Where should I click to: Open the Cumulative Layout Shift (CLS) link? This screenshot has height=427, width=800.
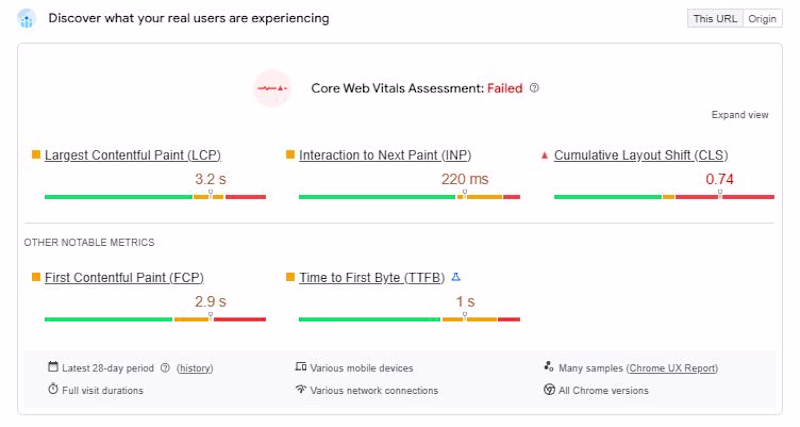[x=641, y=155]
